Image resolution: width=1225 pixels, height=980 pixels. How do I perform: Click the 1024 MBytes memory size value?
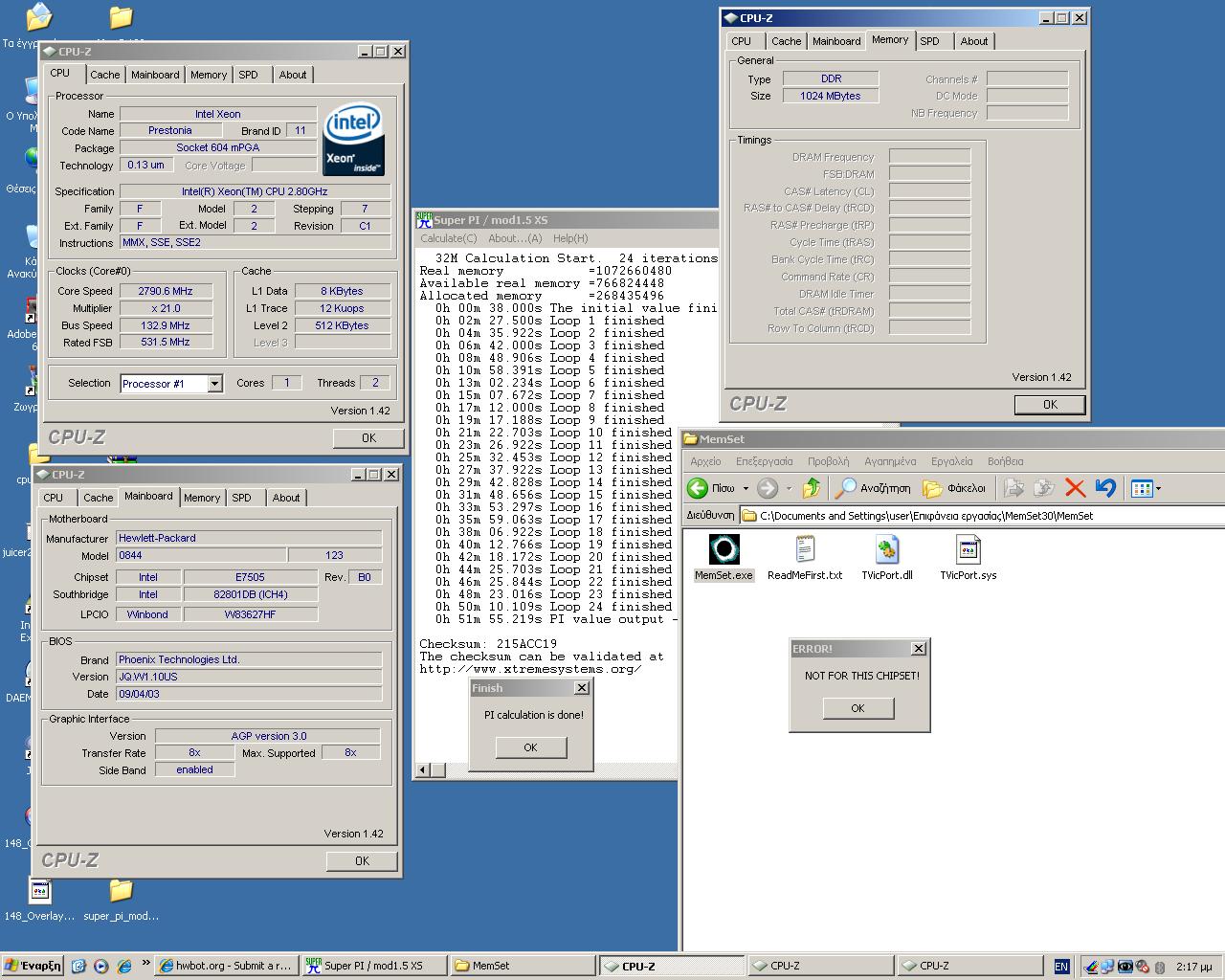point(831,96)
